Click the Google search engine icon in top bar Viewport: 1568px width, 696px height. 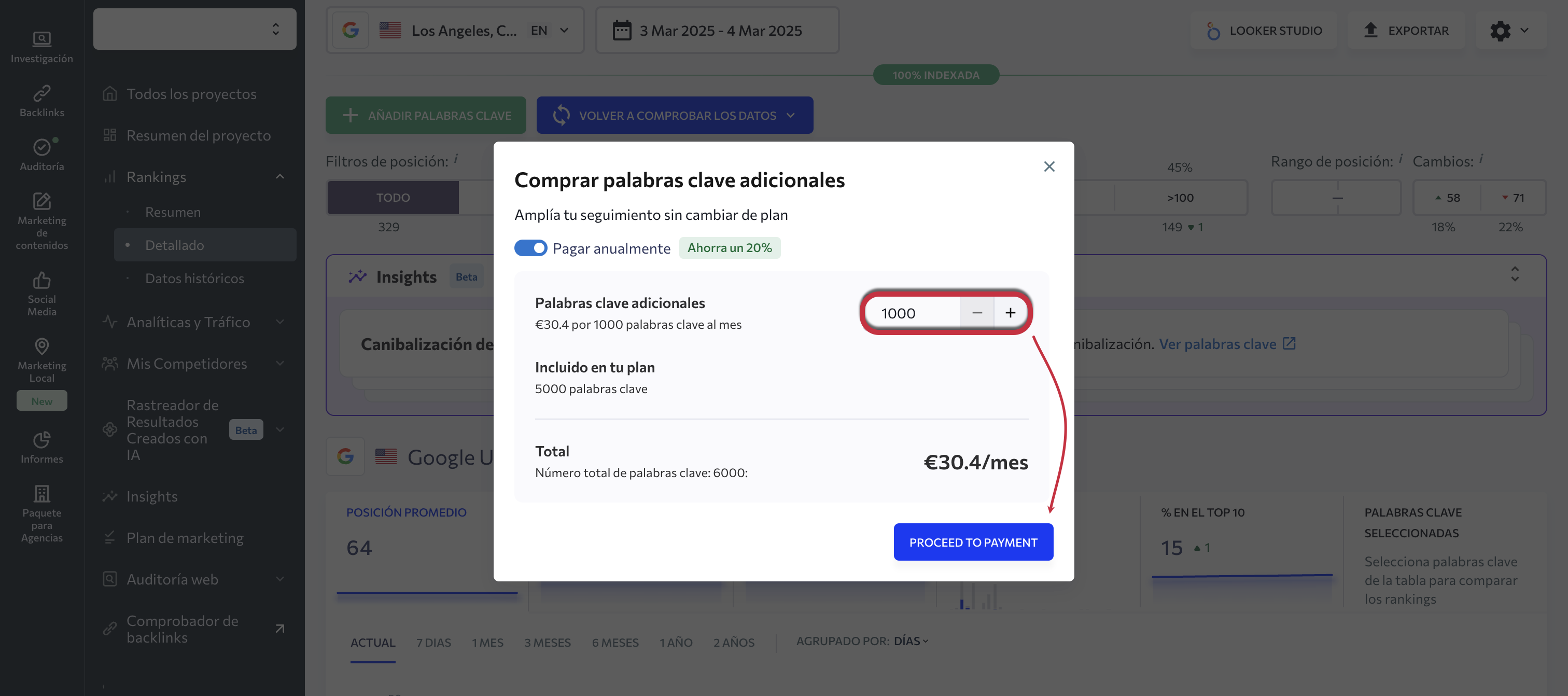[350, 30]
